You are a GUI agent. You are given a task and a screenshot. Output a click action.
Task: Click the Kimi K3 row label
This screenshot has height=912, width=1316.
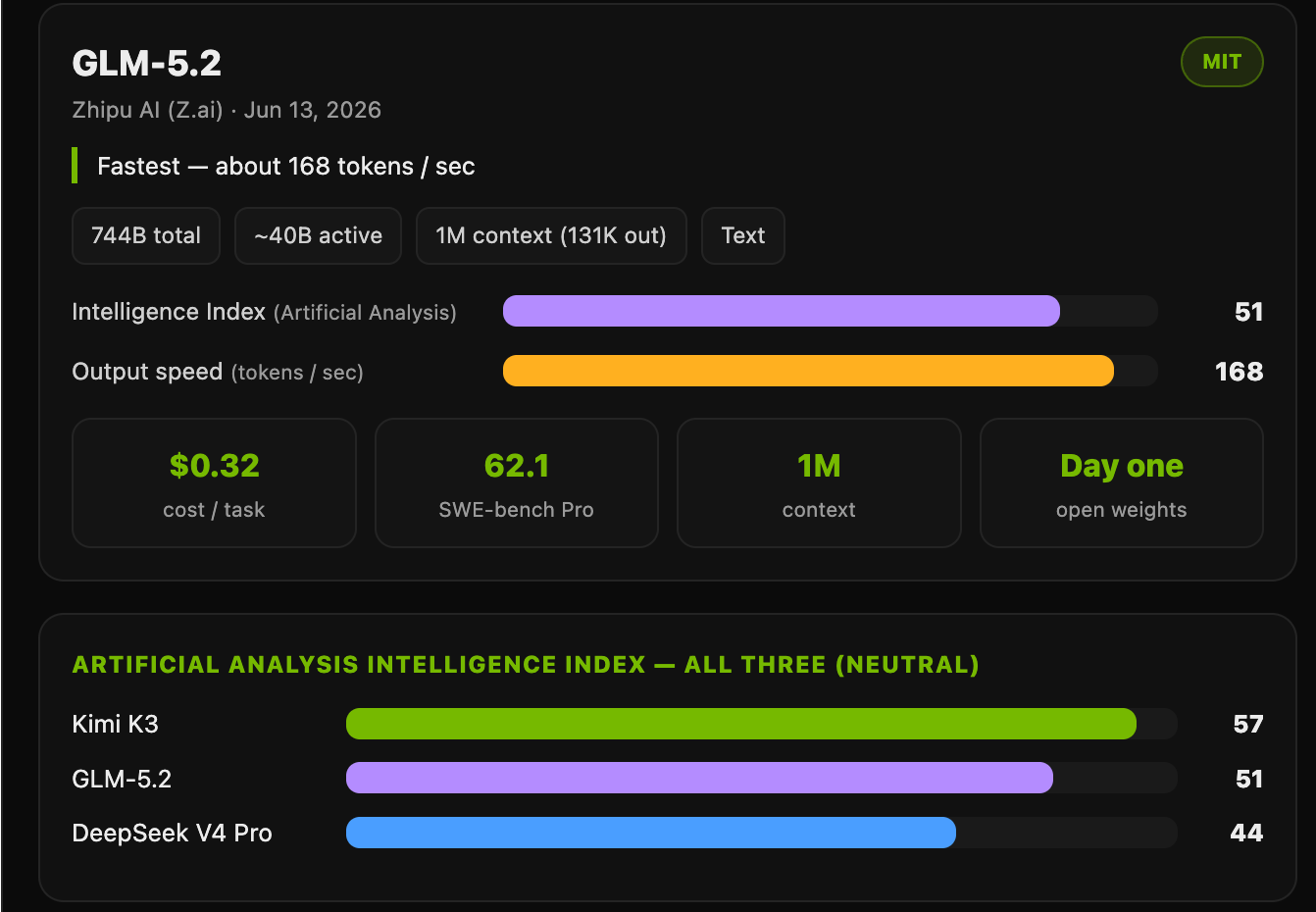[x=116, y=724]
